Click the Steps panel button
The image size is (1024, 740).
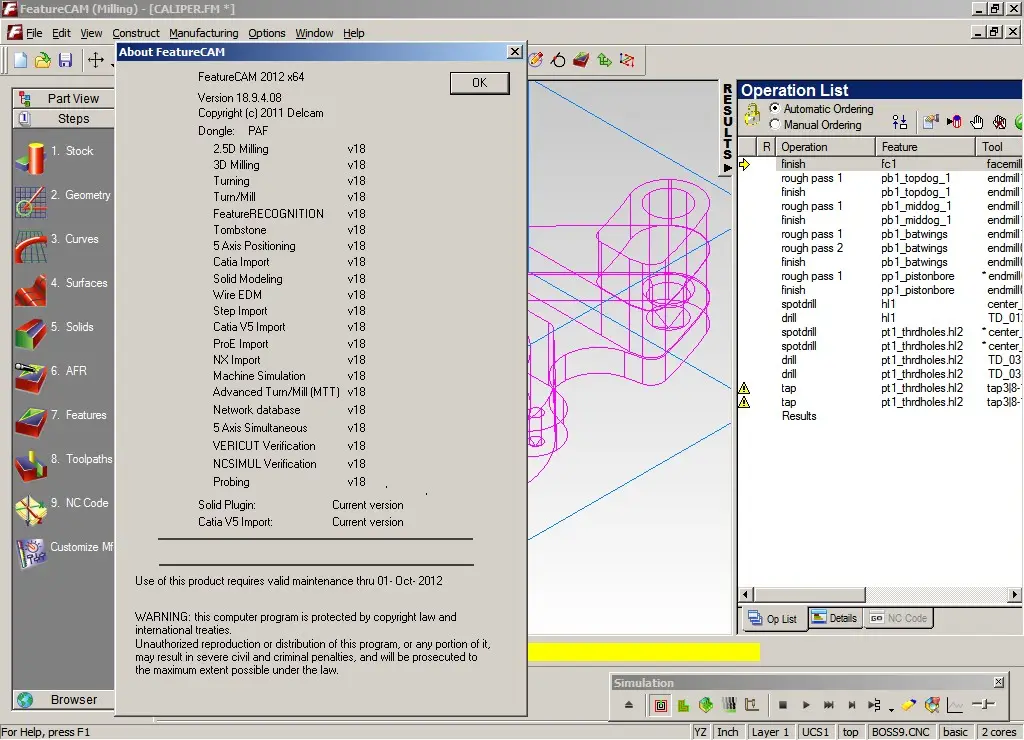(63, 119)
